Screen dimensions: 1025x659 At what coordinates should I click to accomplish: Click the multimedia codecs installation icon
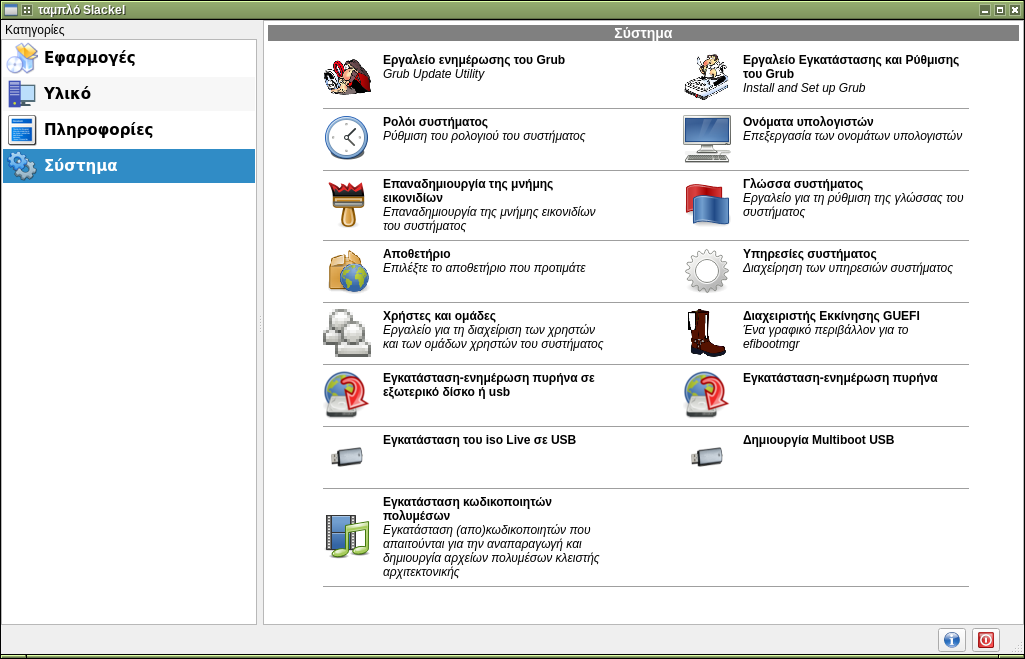(x=347, y=534)
